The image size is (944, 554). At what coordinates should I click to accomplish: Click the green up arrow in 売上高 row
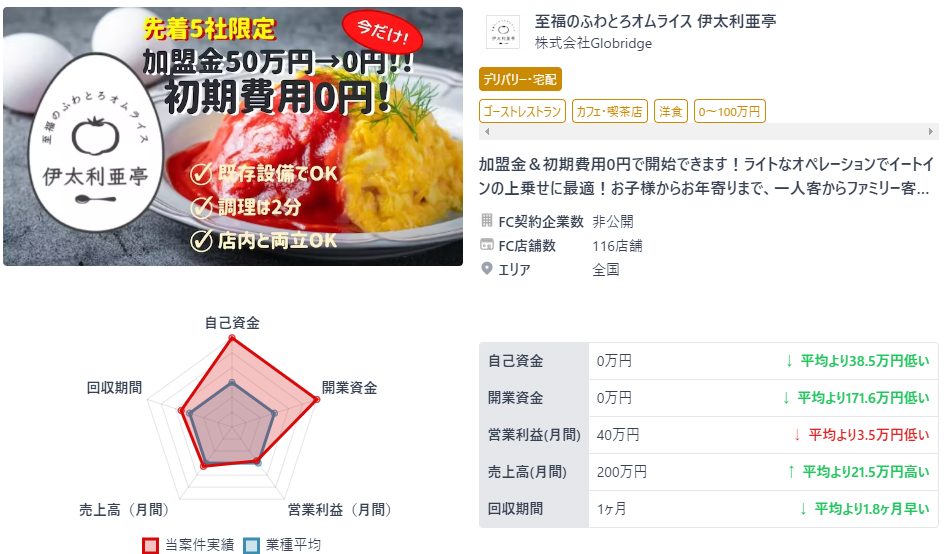click(791, 472)
